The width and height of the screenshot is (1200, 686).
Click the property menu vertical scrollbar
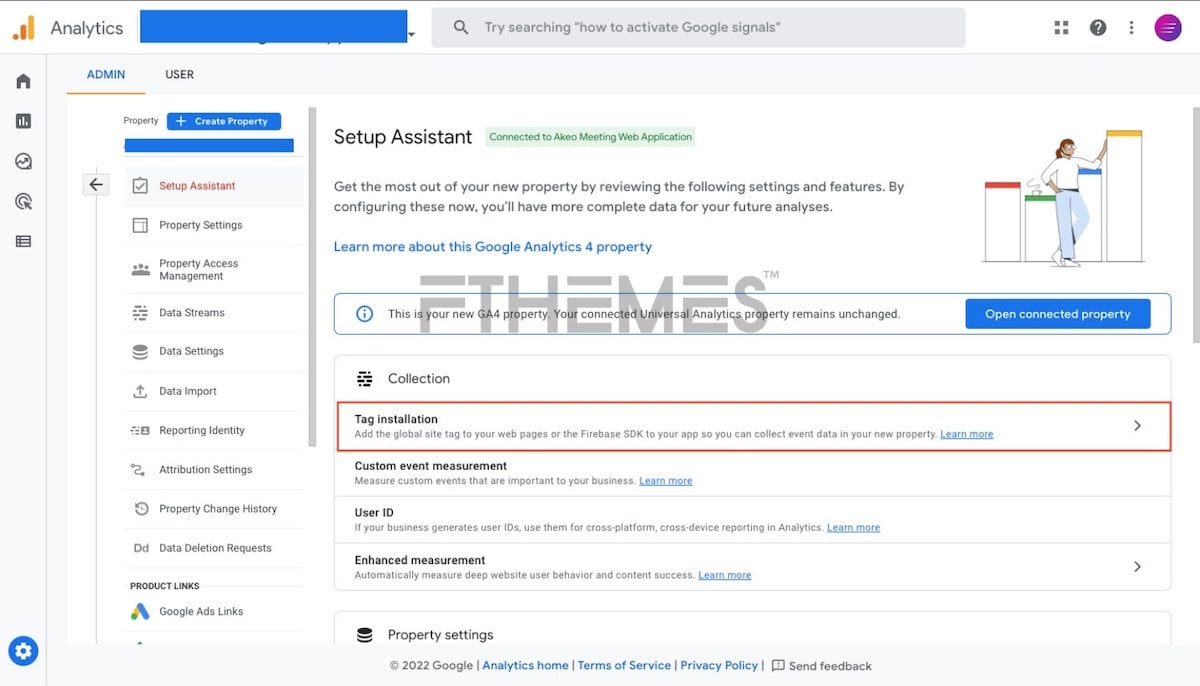pos(313,277)
